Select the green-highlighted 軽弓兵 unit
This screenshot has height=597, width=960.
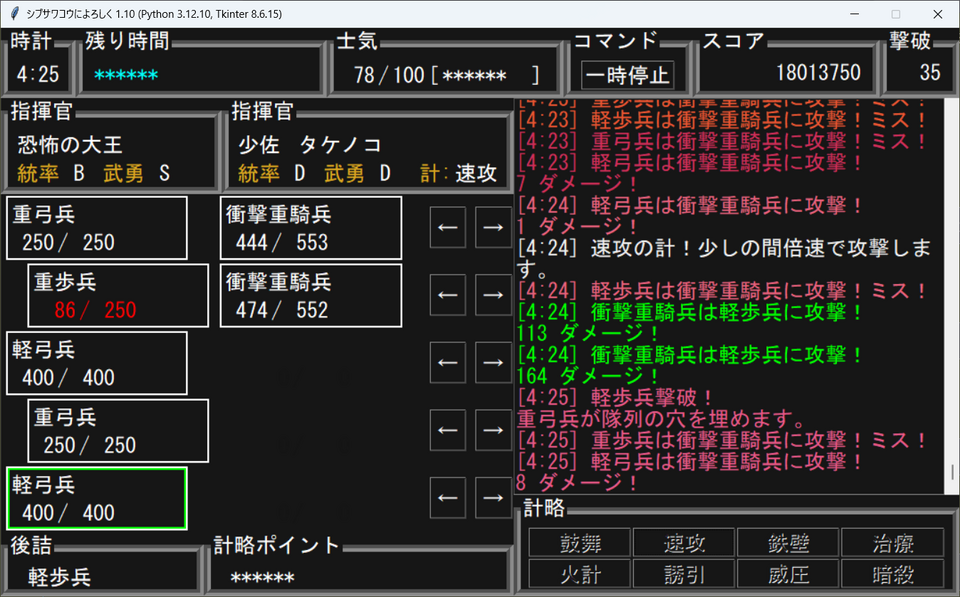(96, 498)
